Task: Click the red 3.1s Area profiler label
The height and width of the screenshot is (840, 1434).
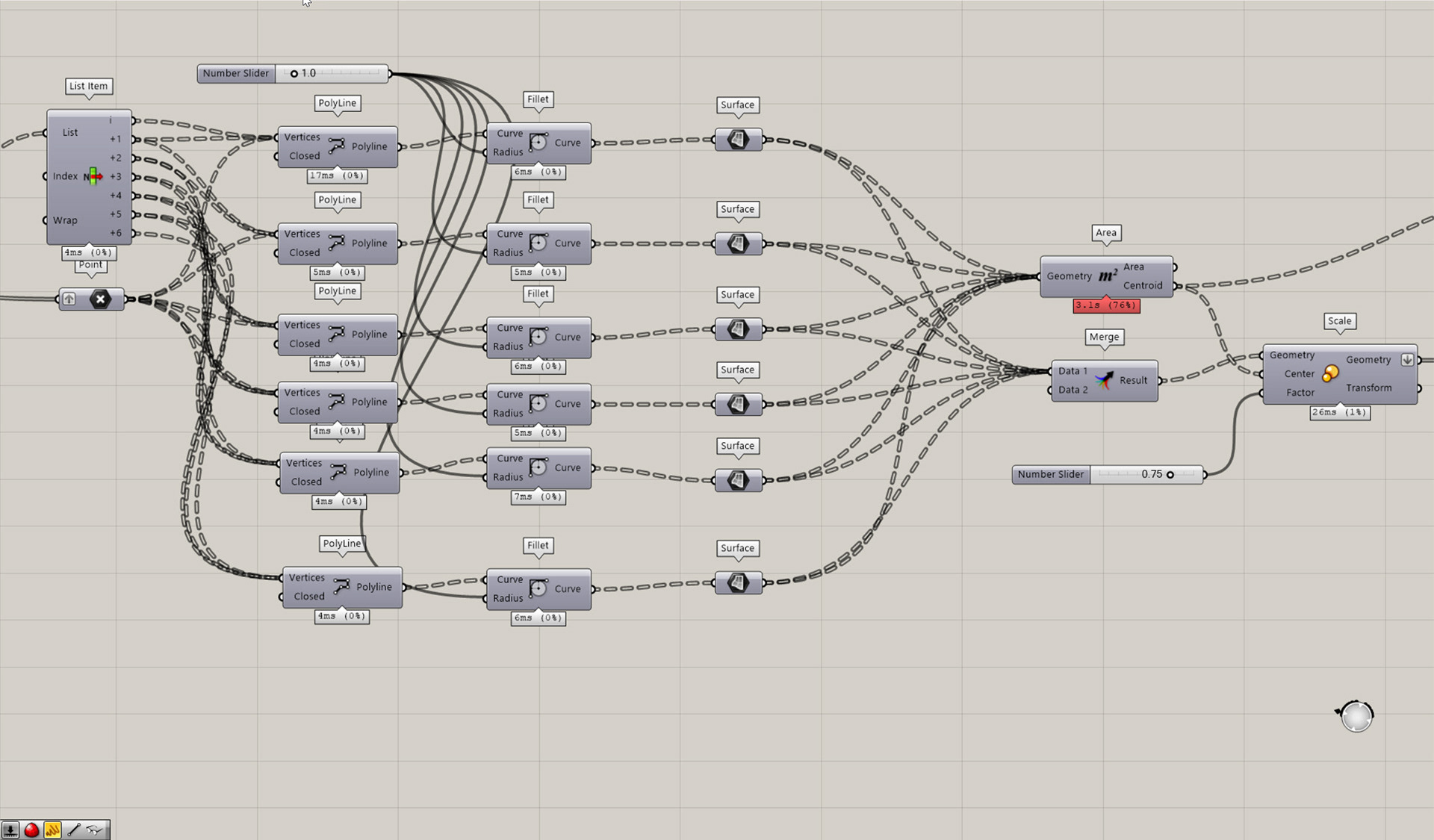Action: pos(1106,305)
